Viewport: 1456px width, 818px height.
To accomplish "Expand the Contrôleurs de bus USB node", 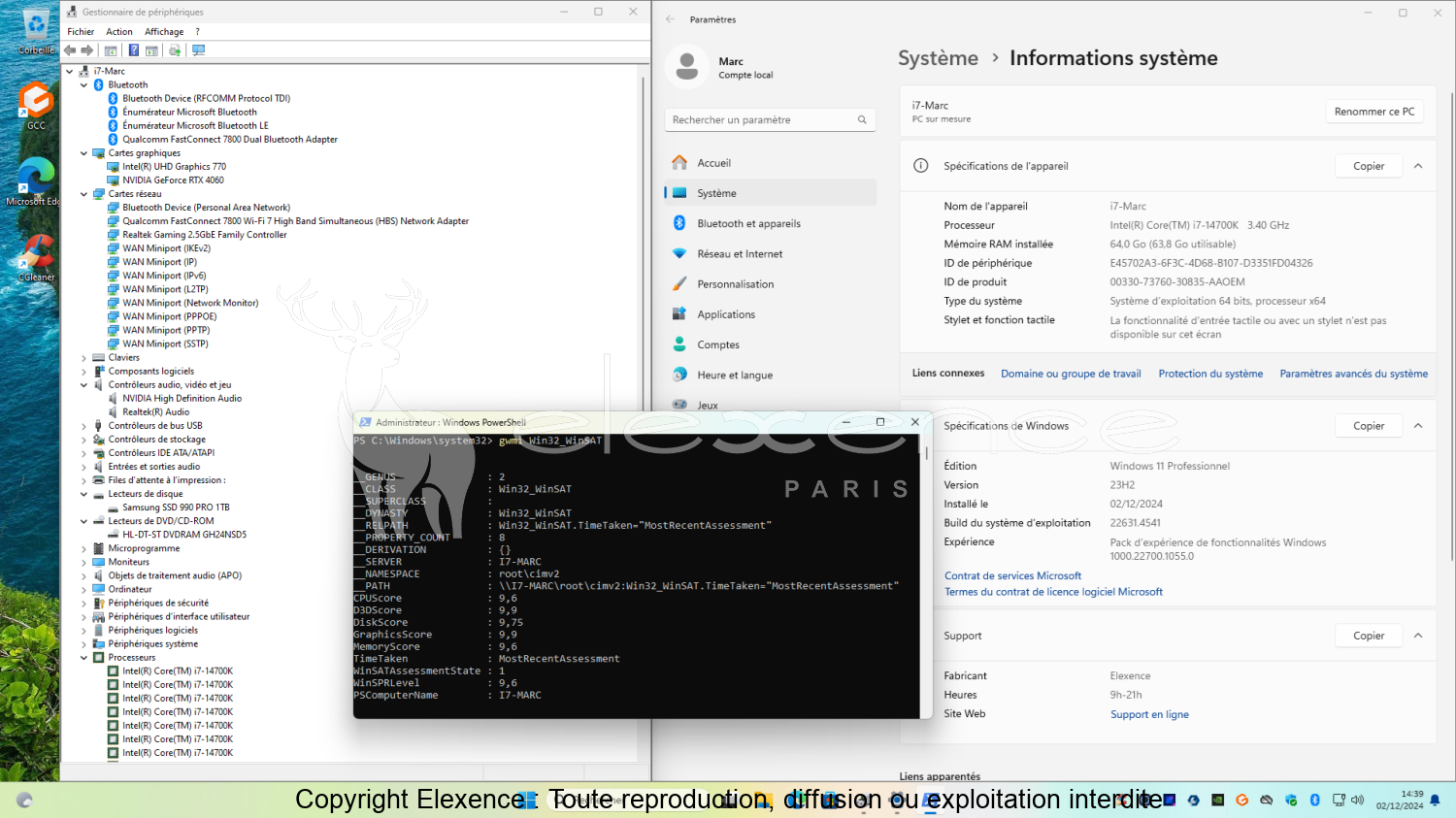I will point(83,426).
